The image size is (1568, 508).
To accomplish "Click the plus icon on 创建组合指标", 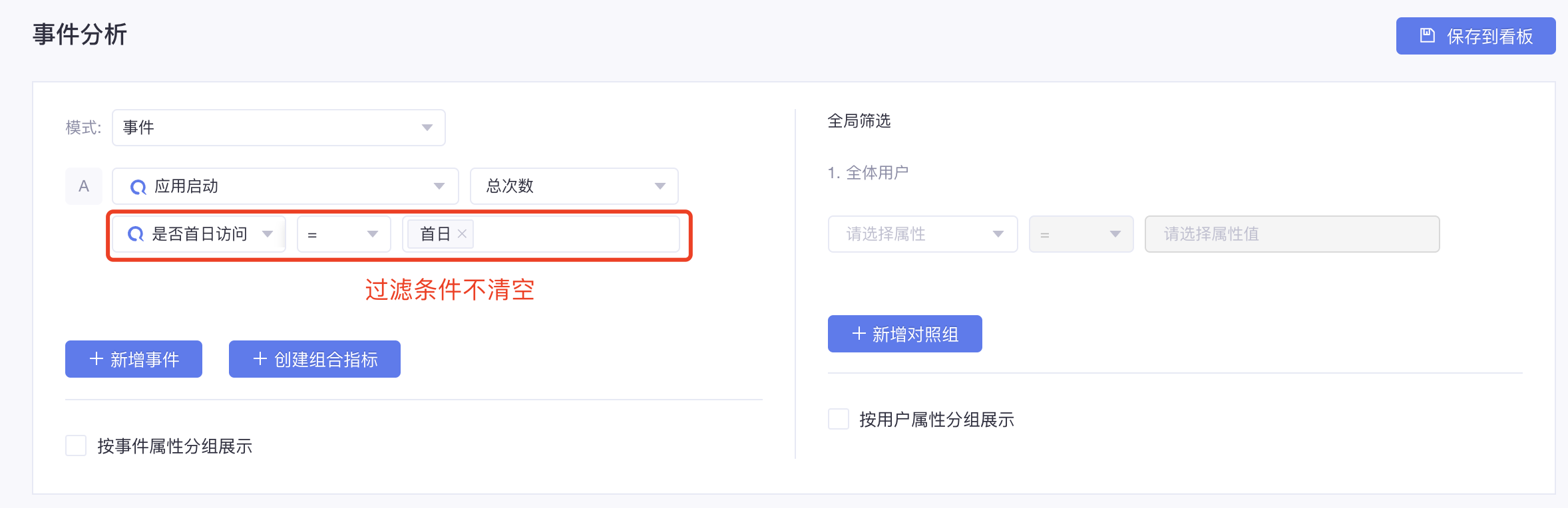I will click(x=260, y=359).
